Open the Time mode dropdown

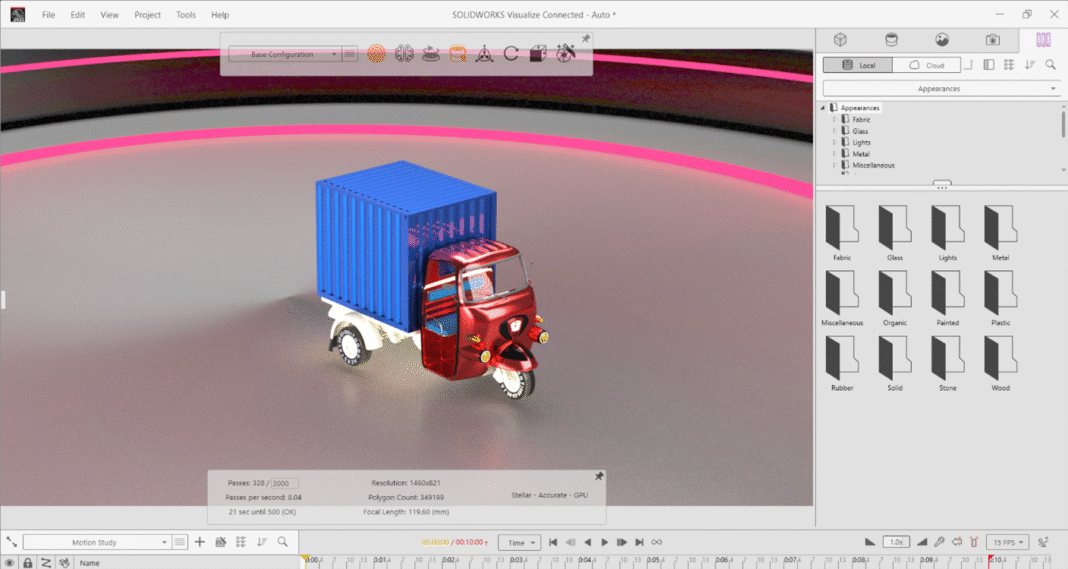click(x=520, y=542)
